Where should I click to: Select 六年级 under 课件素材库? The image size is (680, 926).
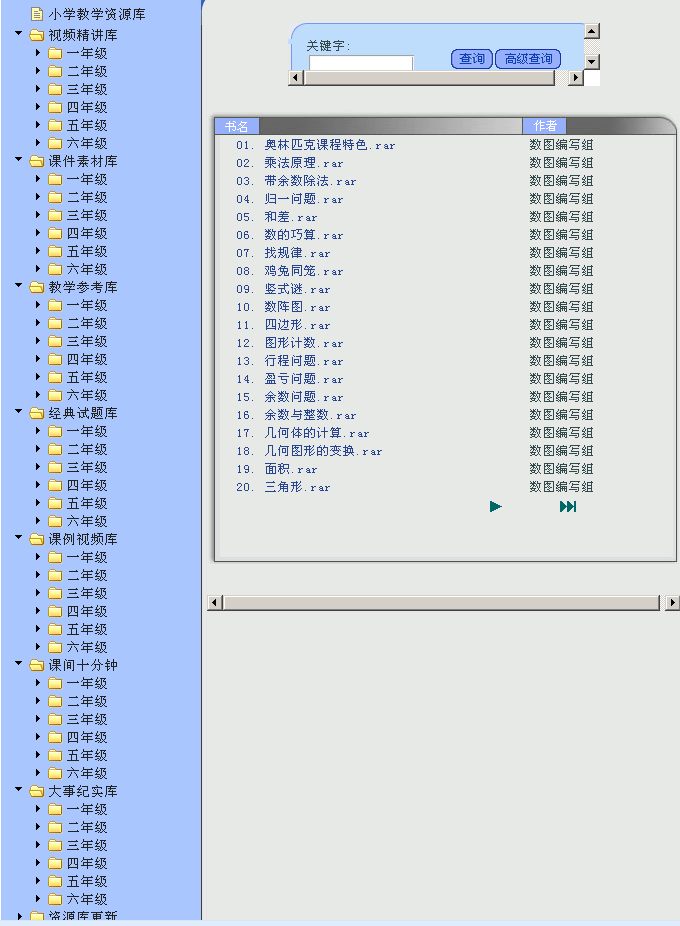click(x=87, y=269)
